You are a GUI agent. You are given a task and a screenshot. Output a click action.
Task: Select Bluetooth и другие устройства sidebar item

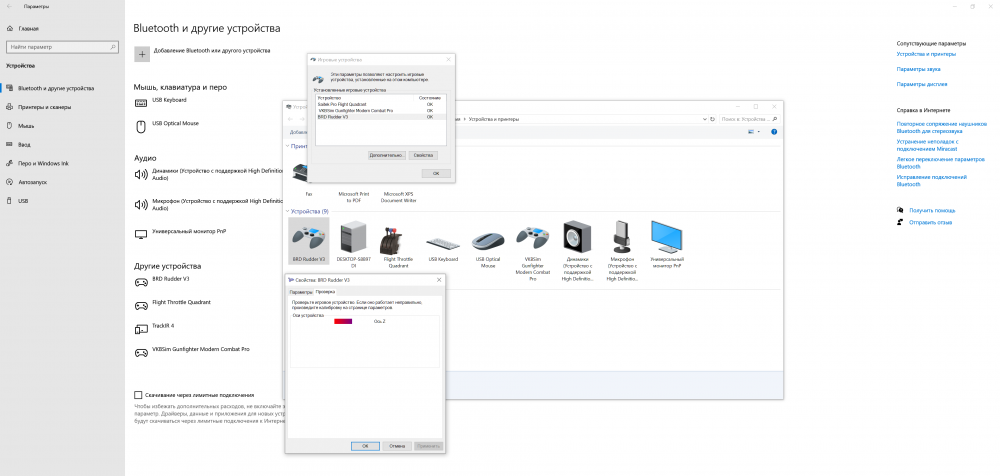pyautogui.click(x=55, y=89)
